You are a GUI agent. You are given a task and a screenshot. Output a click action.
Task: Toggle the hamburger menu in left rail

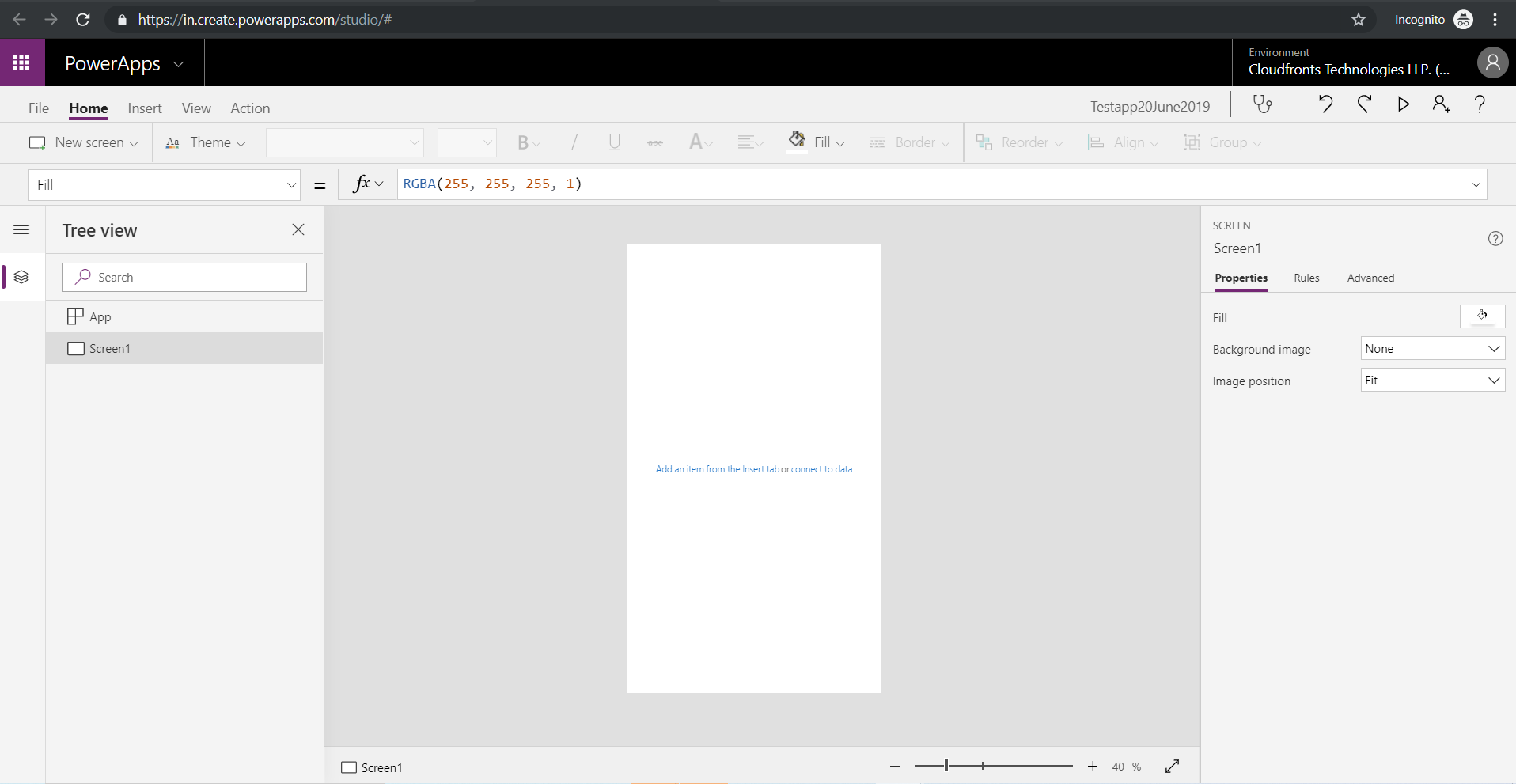tap(21, 230)
